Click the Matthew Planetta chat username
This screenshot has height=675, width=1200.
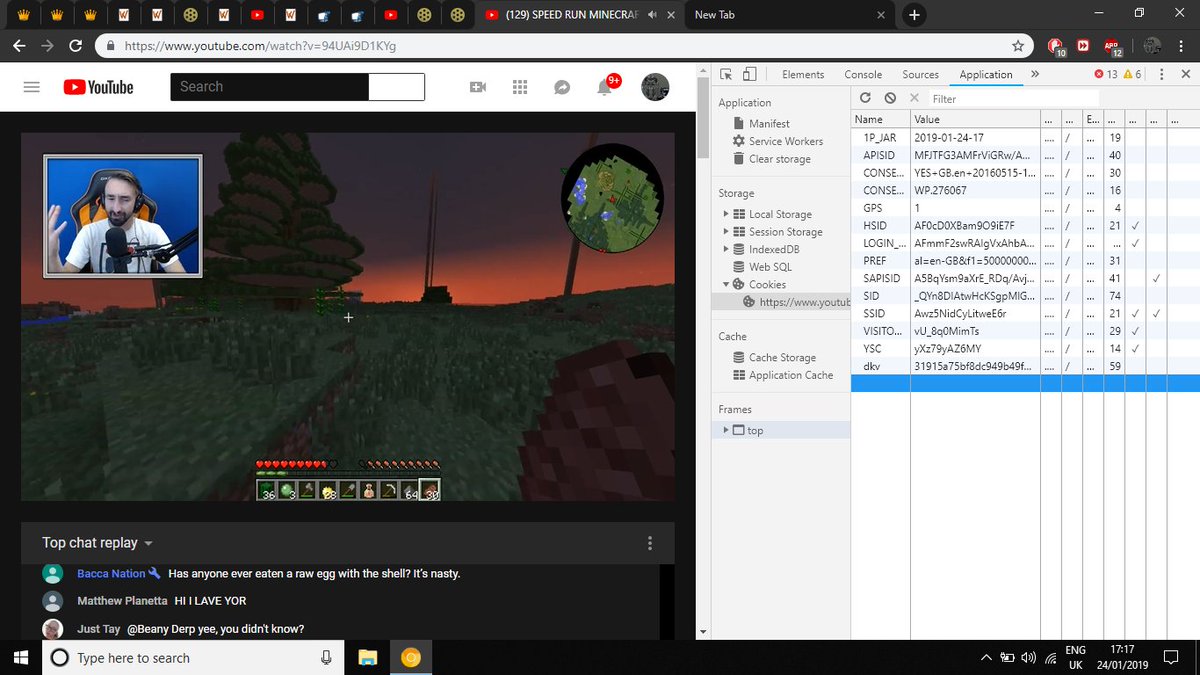[x=122, y=601]
